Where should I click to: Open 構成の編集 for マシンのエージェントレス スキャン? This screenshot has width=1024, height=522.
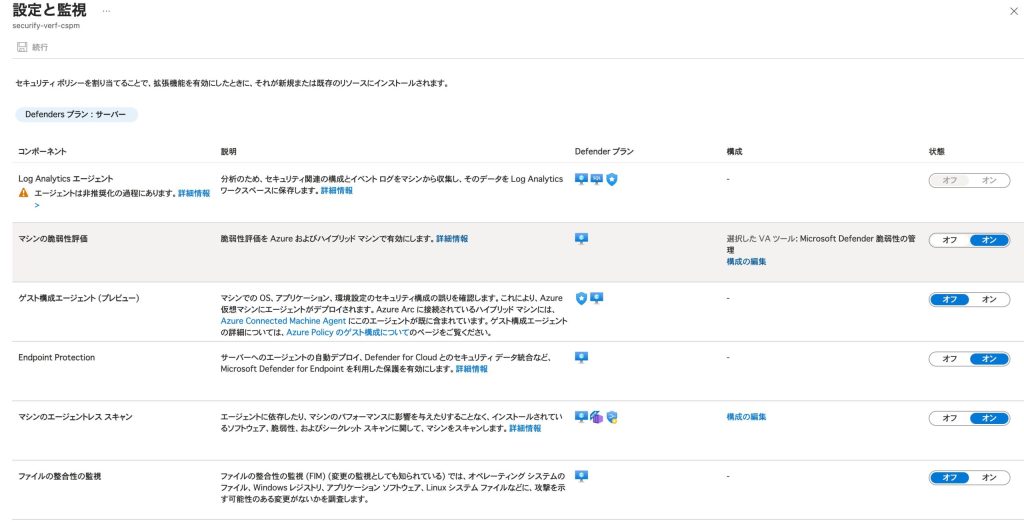[746, 417]
